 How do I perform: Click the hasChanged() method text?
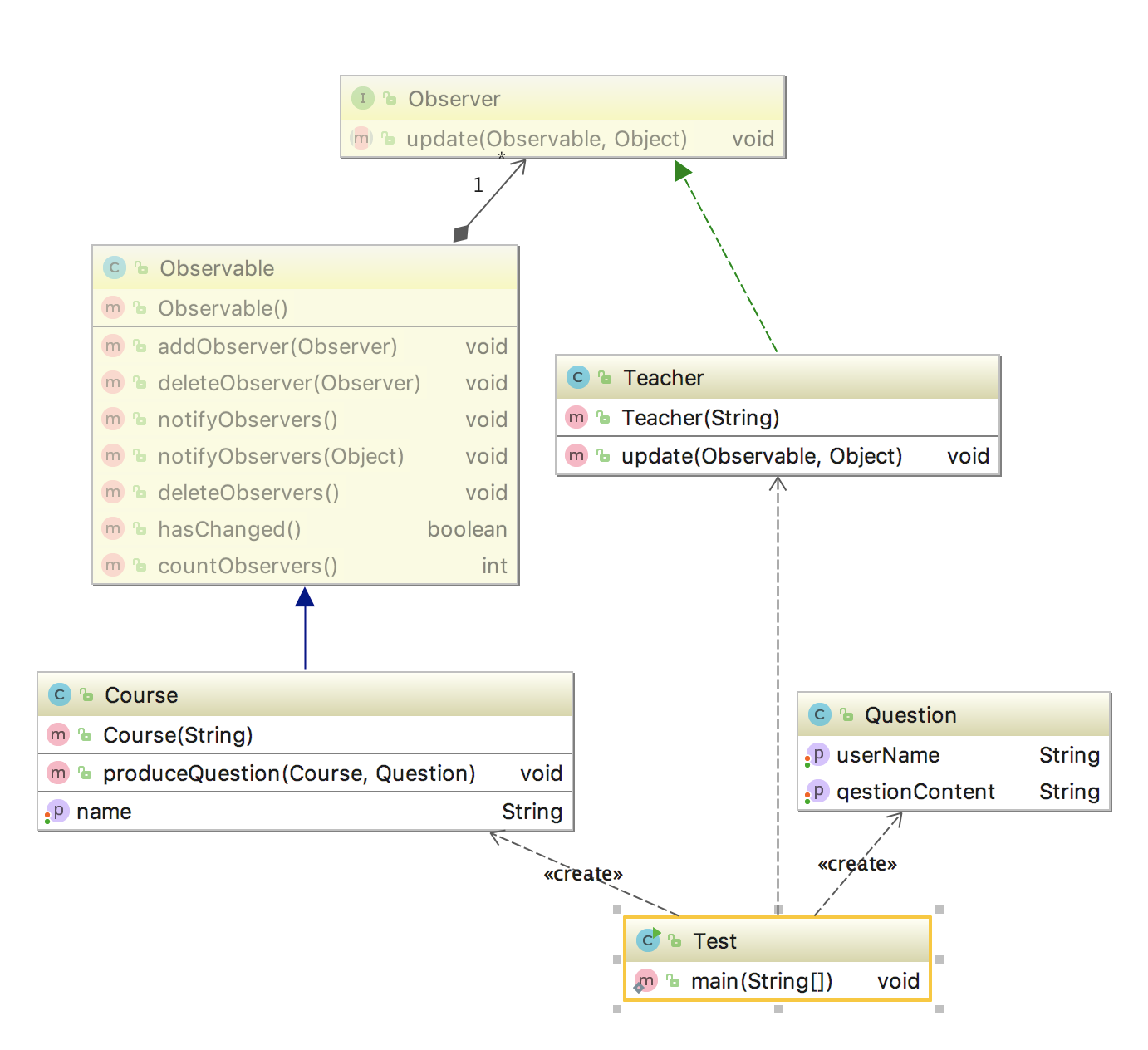229,529
